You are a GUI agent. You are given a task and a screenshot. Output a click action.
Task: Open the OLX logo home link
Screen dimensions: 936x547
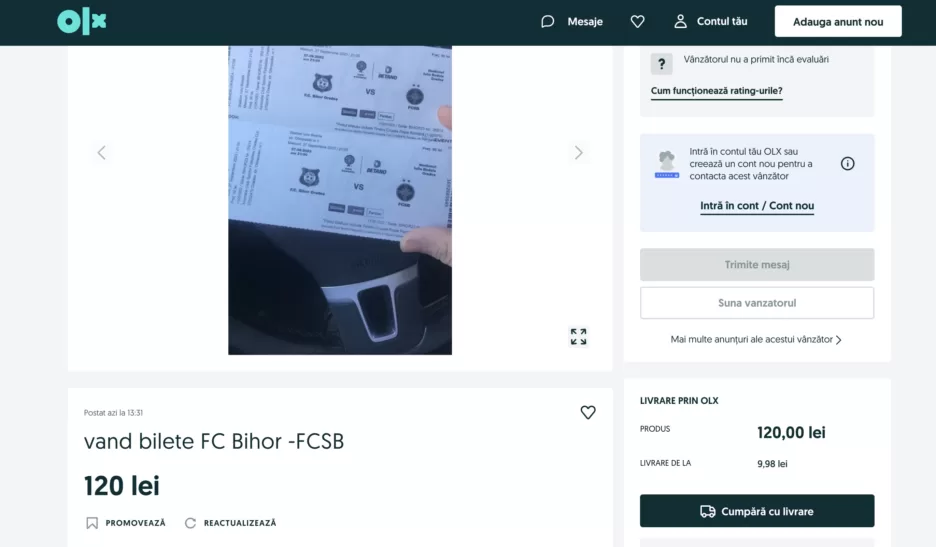(82, 21)
